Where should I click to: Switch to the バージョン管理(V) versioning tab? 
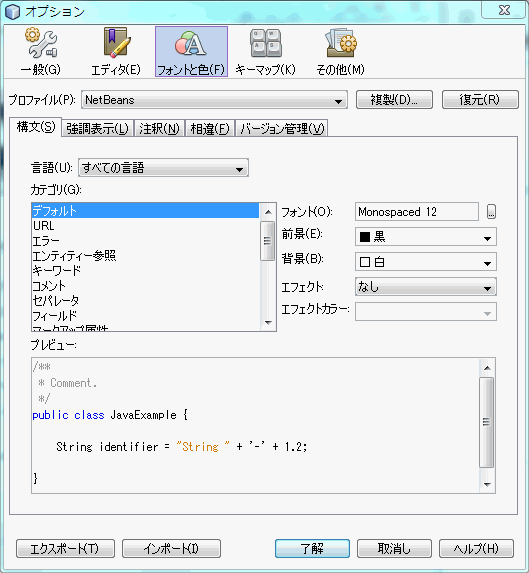click(x=282, y=129)
